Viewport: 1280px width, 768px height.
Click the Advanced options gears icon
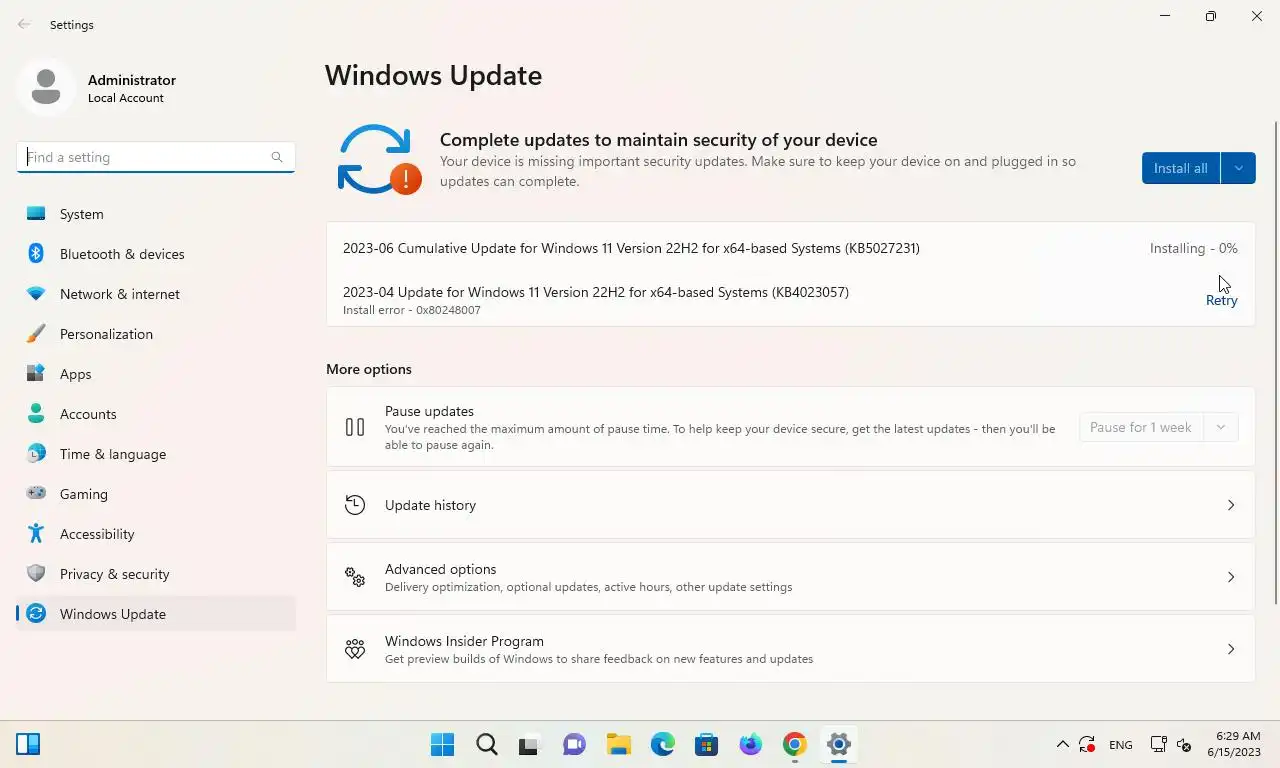[x=355, y=577]
